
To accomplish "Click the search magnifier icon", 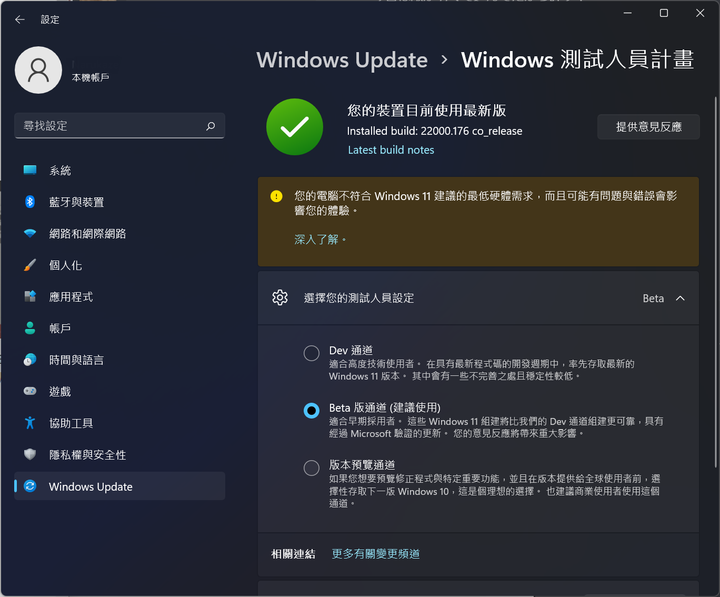I will (210, 126).
